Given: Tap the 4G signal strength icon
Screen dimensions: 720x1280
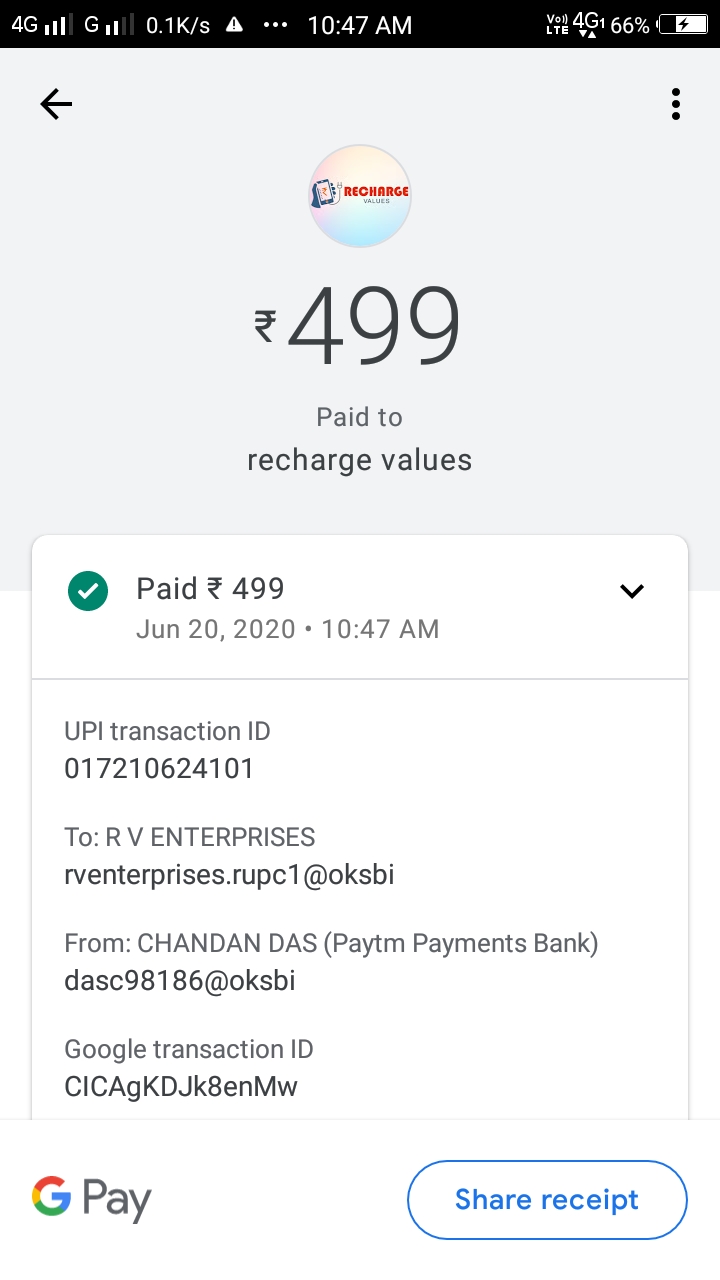Looking at the screenshot, I should 40,25.
